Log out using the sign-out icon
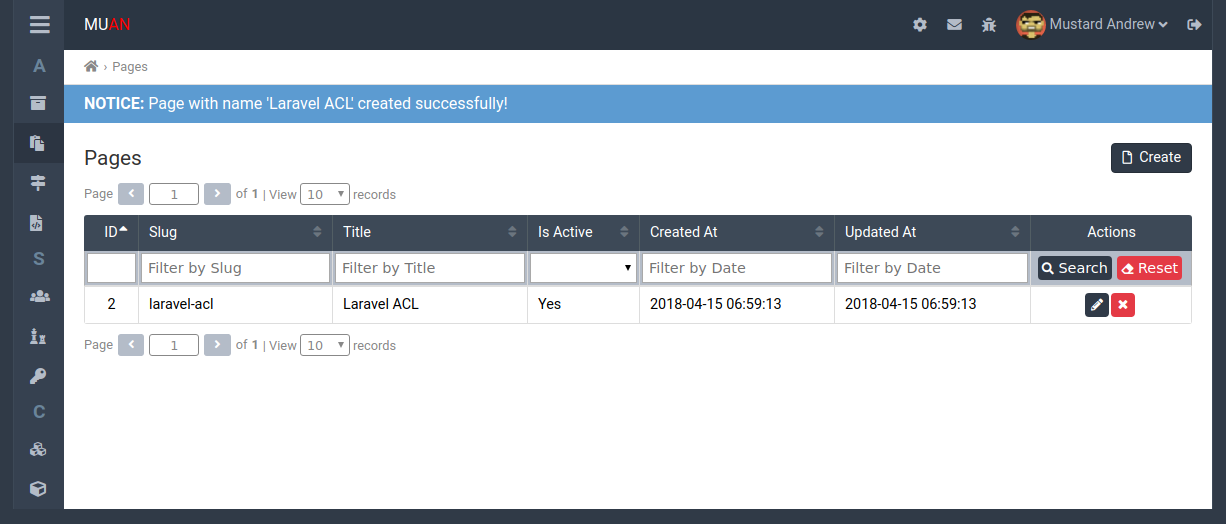The width and height of the screenshot is (1226, 524). tap(1194, 25)
